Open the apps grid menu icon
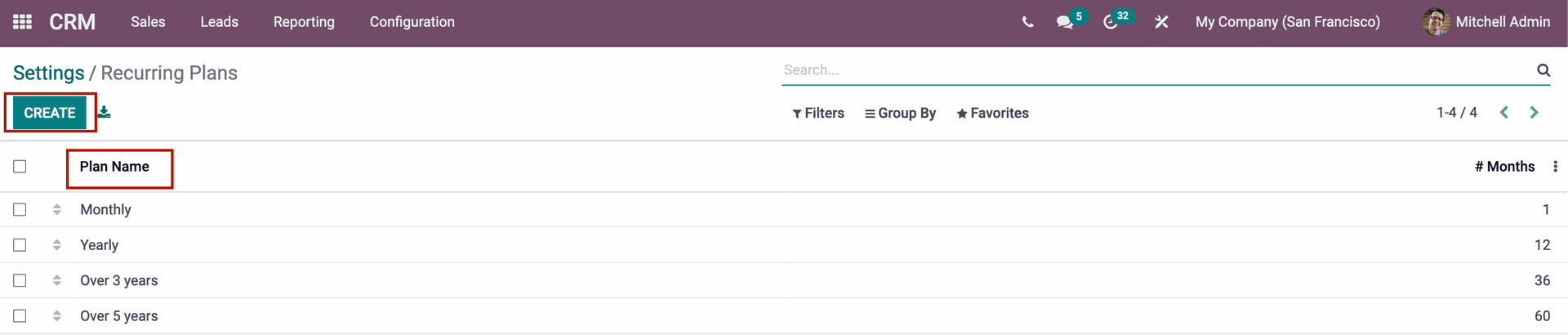Viewport: 1568px width, 335px height. pyautogui.click(x=23, y=22)
